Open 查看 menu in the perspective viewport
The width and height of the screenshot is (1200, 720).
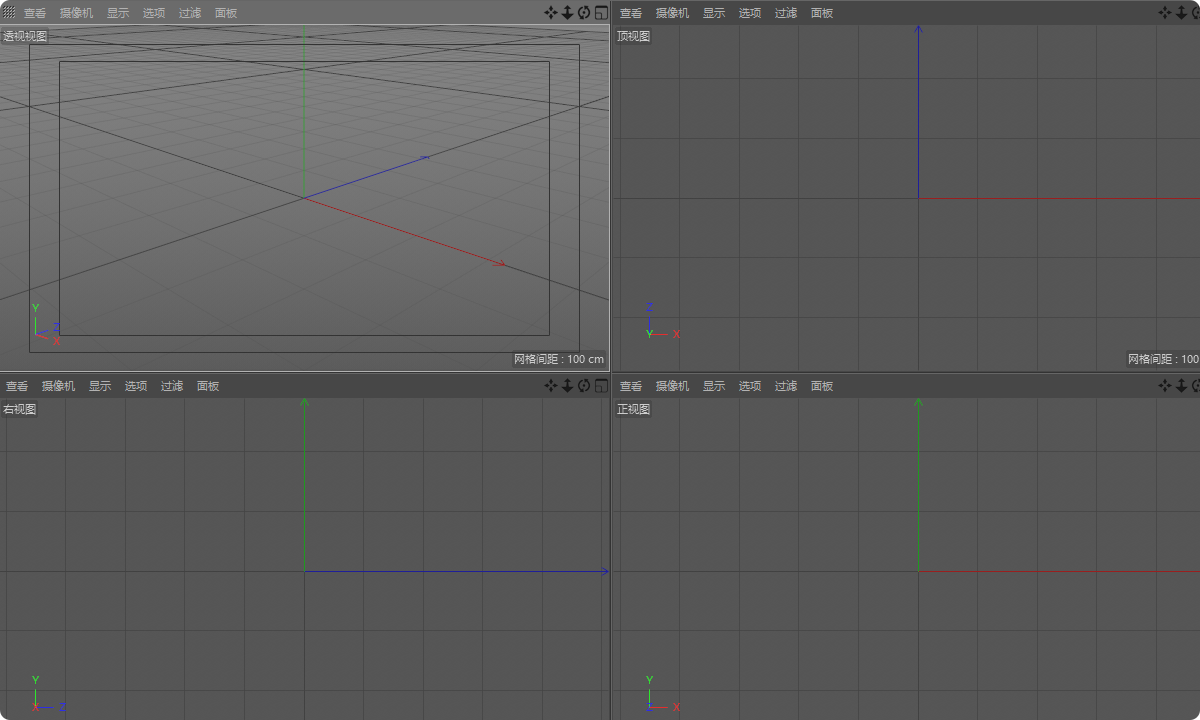pyautogui.click(x=35, y=13)
